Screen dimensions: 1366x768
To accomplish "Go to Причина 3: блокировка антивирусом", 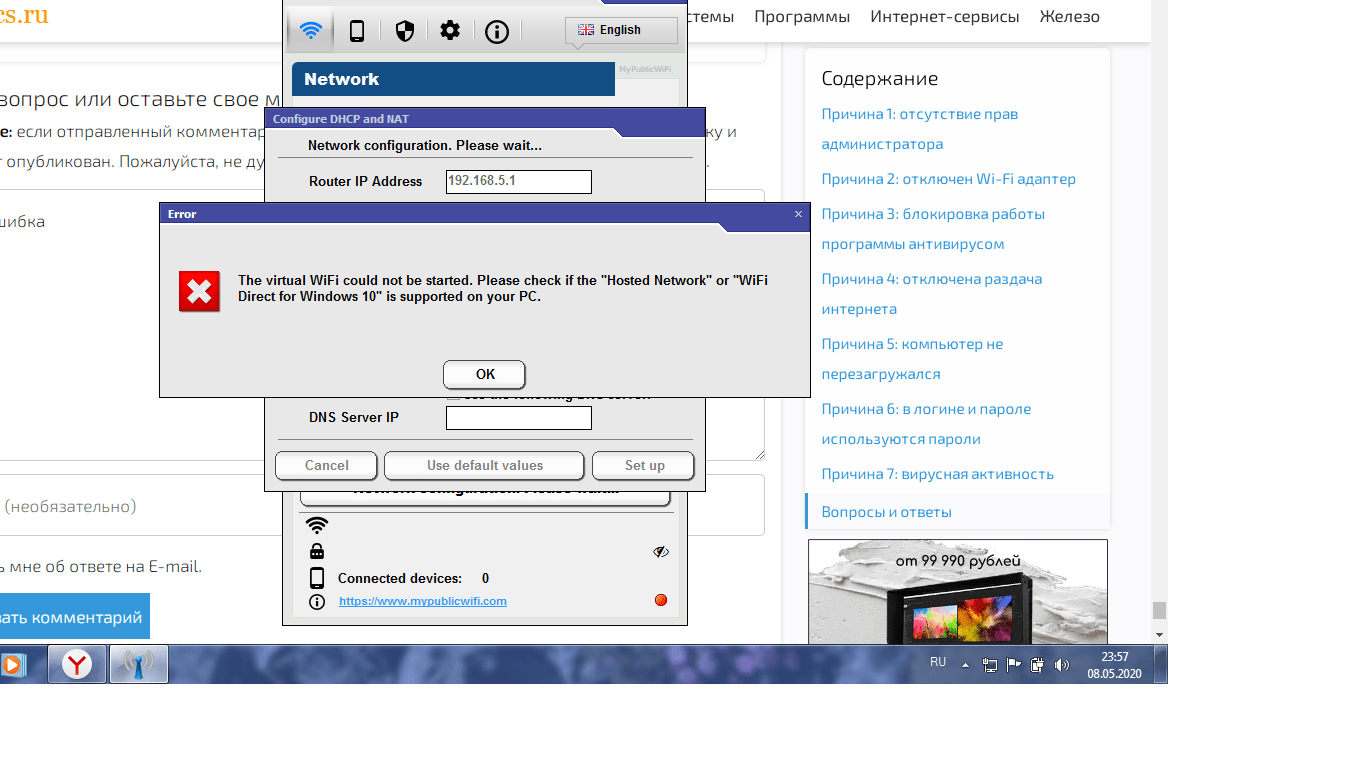I will tap(933, 229).
